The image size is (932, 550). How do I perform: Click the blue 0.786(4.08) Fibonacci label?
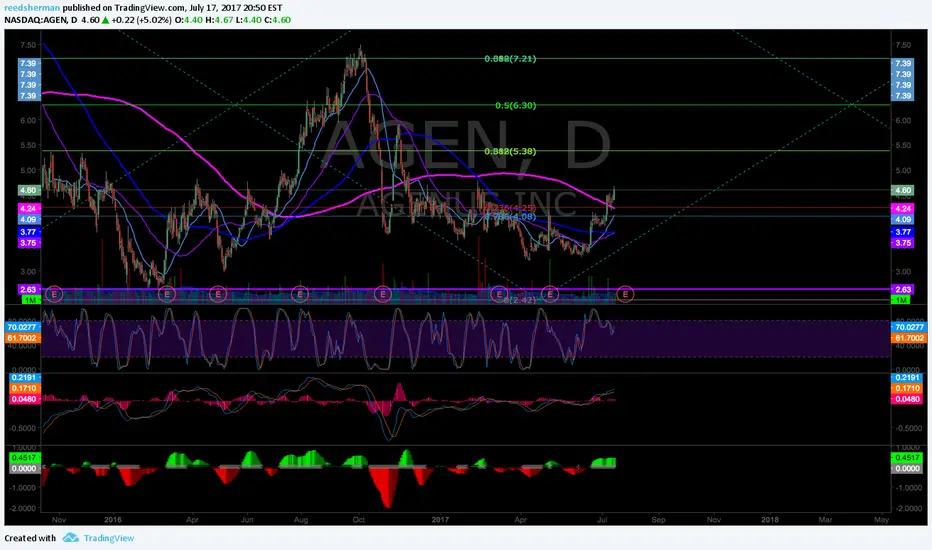tap(511, 216)
